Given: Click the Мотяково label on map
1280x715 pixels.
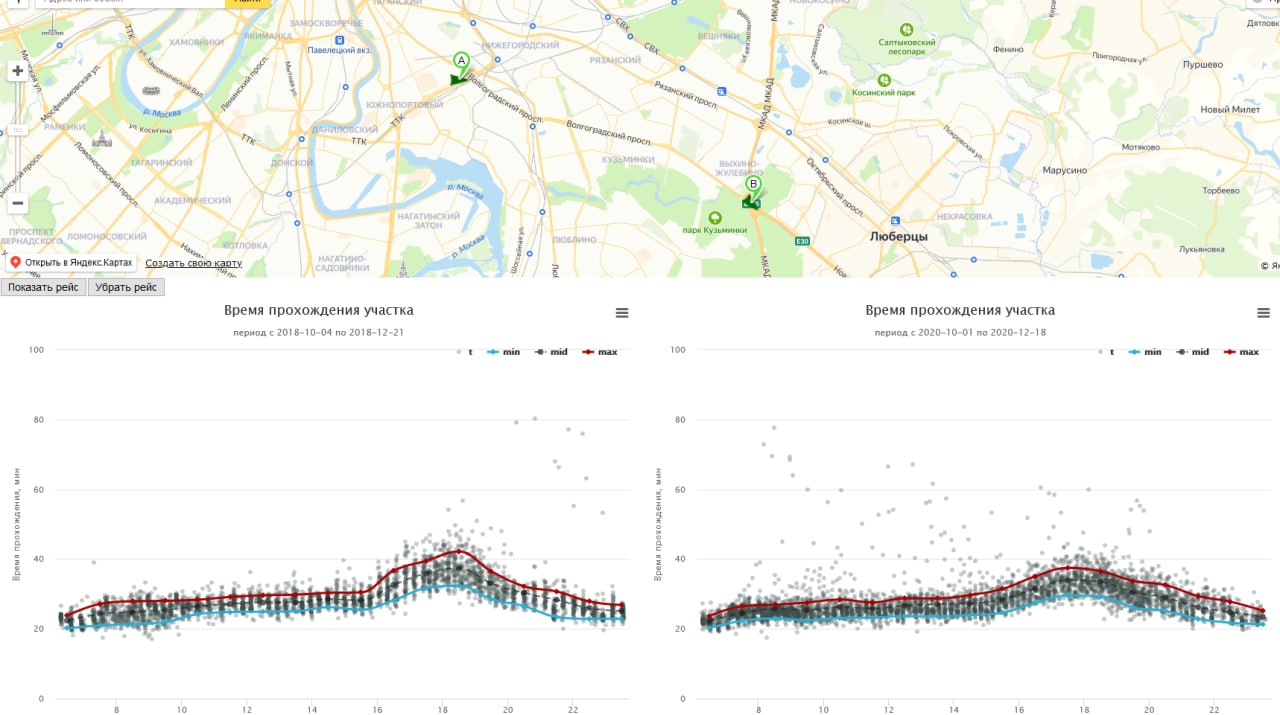Looking at the screenshot, I should coord(1141,147).
